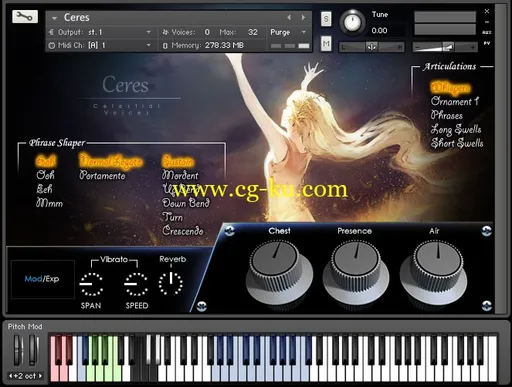Open the Purge dropdown menu
The image size is (512, 387).
click(288, 32)
